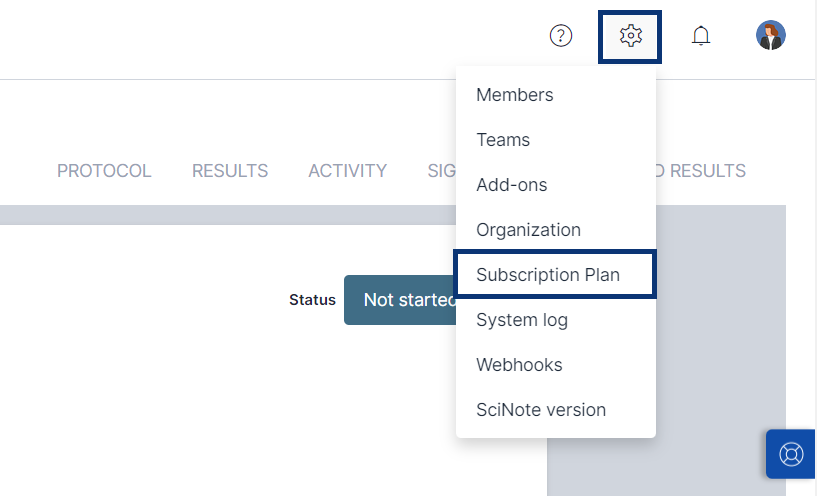The height and width of the screenshot is (496, 817).
Task: Go to Organization settings
Action: tap(528, 230)
